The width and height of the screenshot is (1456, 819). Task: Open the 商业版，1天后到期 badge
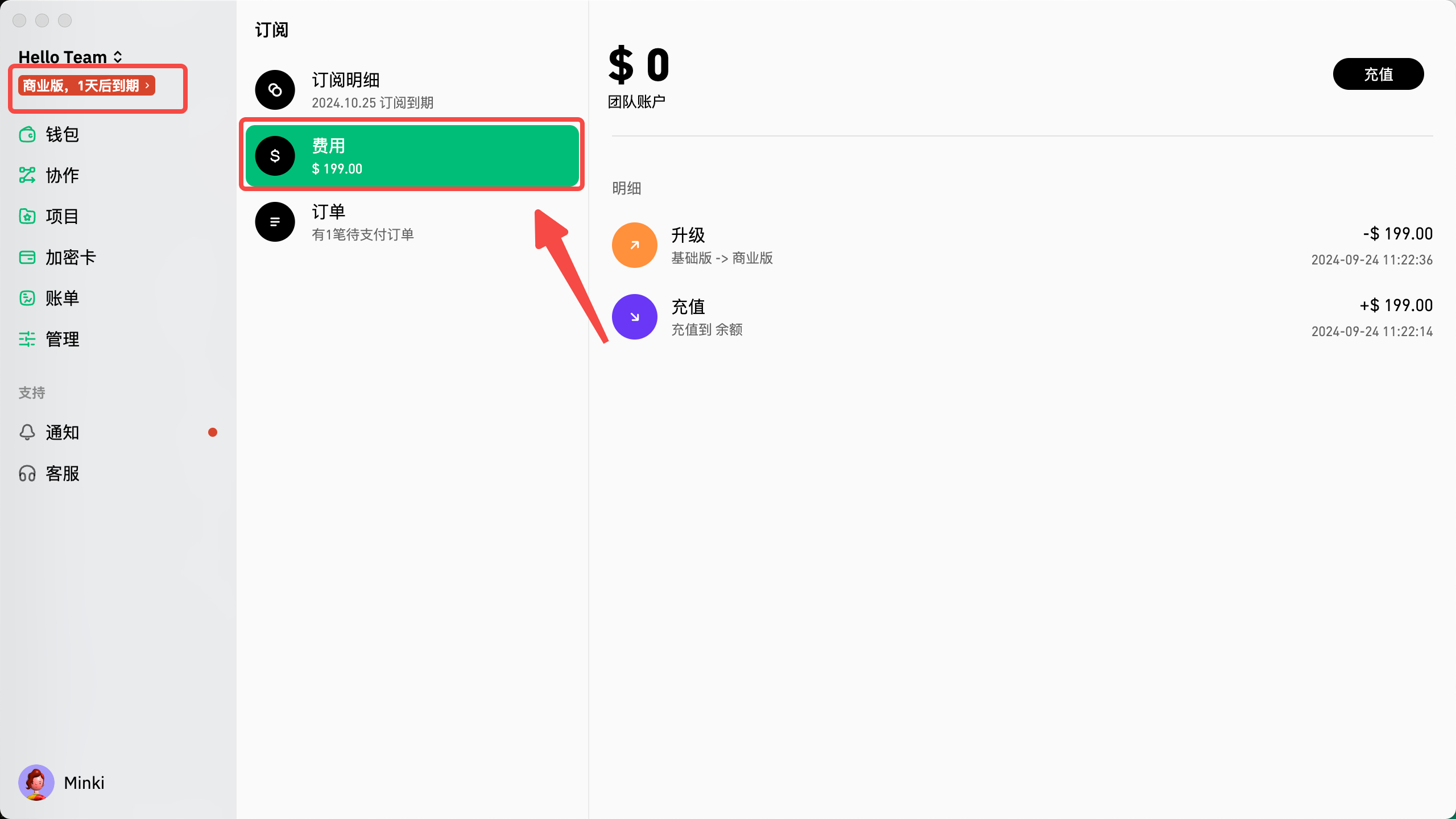[86, 86]
